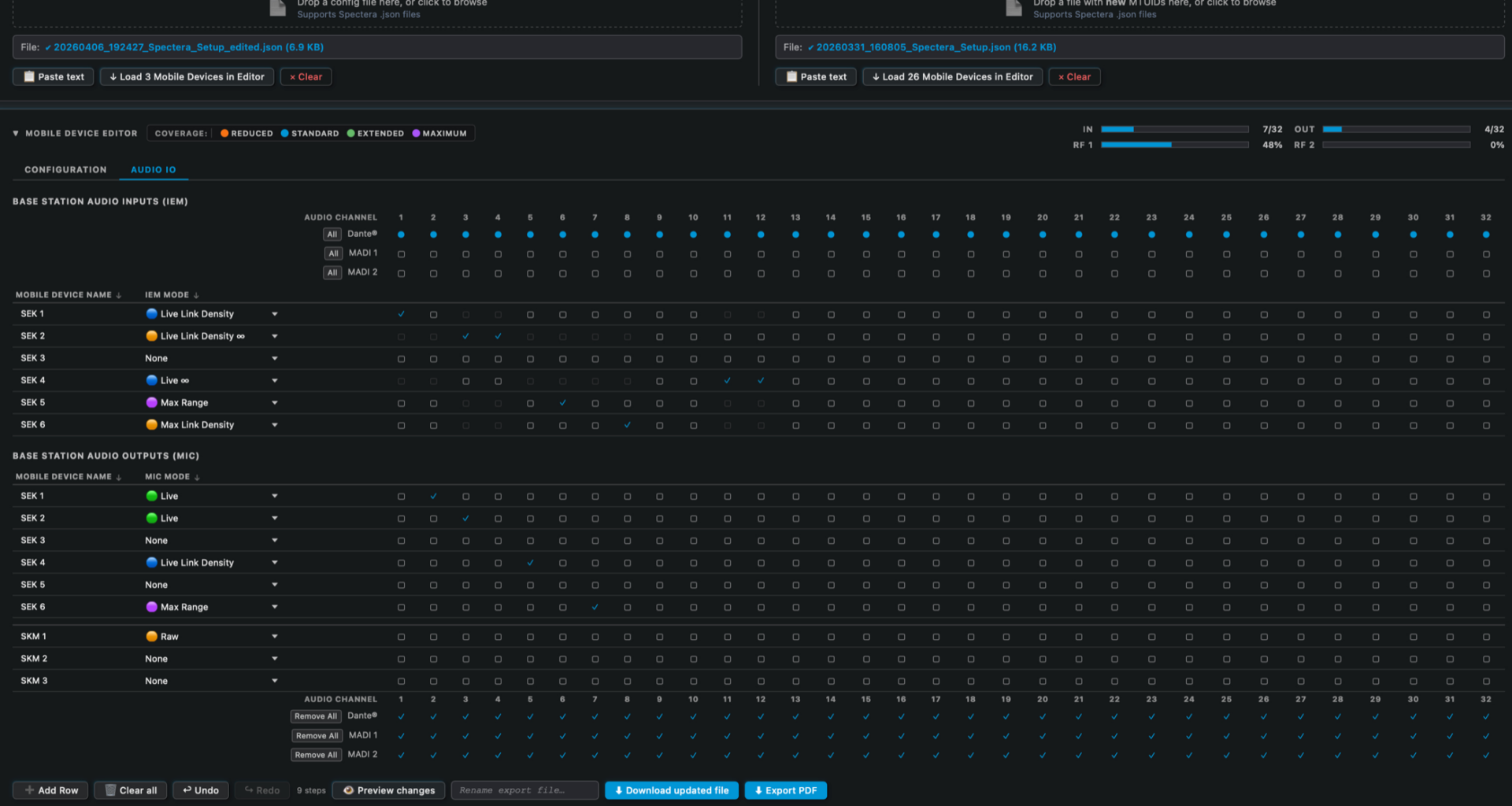Toggle SKM 1 mic output channel 1 checkbox

pos(402,637)
